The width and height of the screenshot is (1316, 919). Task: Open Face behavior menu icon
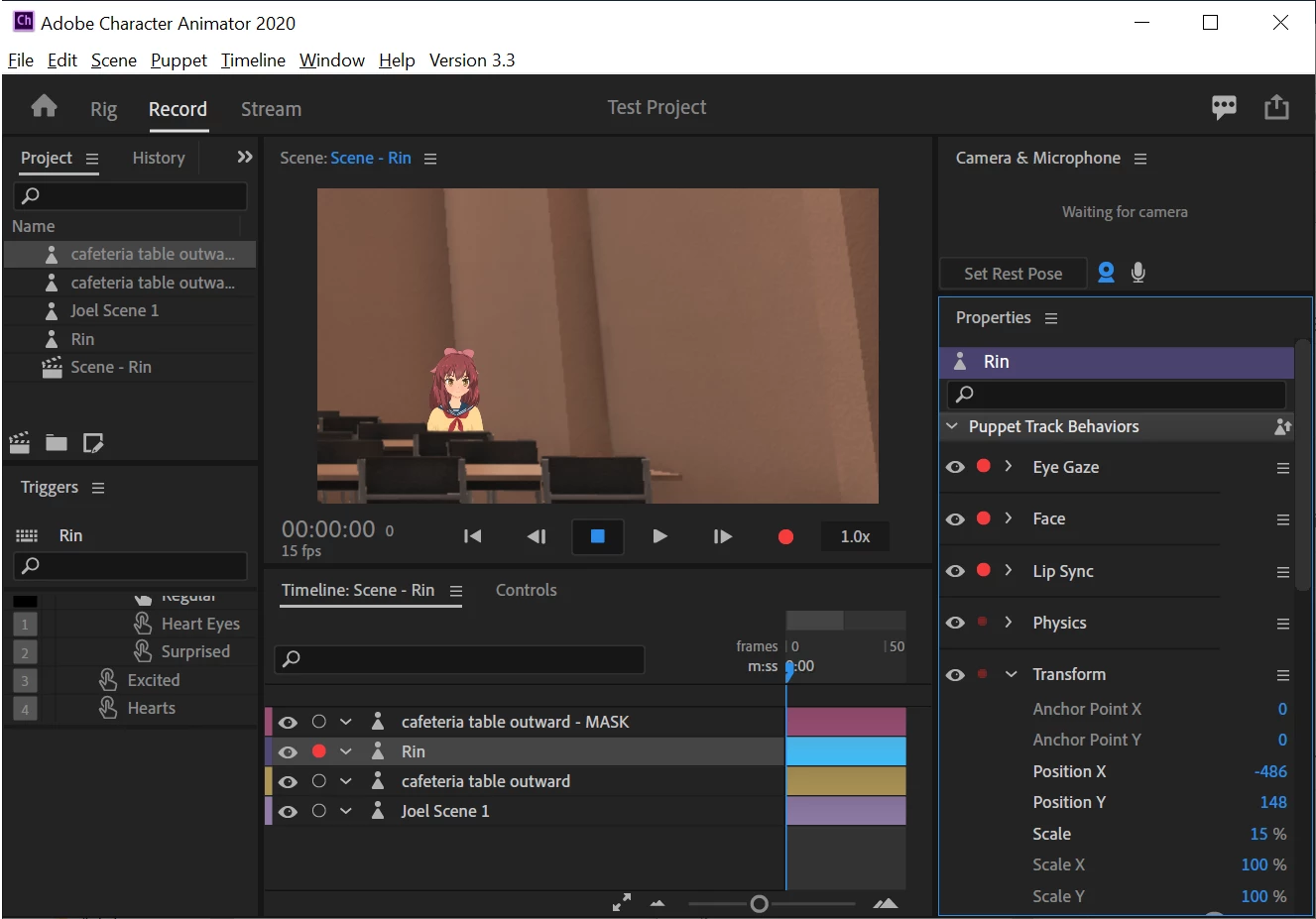(1283, 519)
